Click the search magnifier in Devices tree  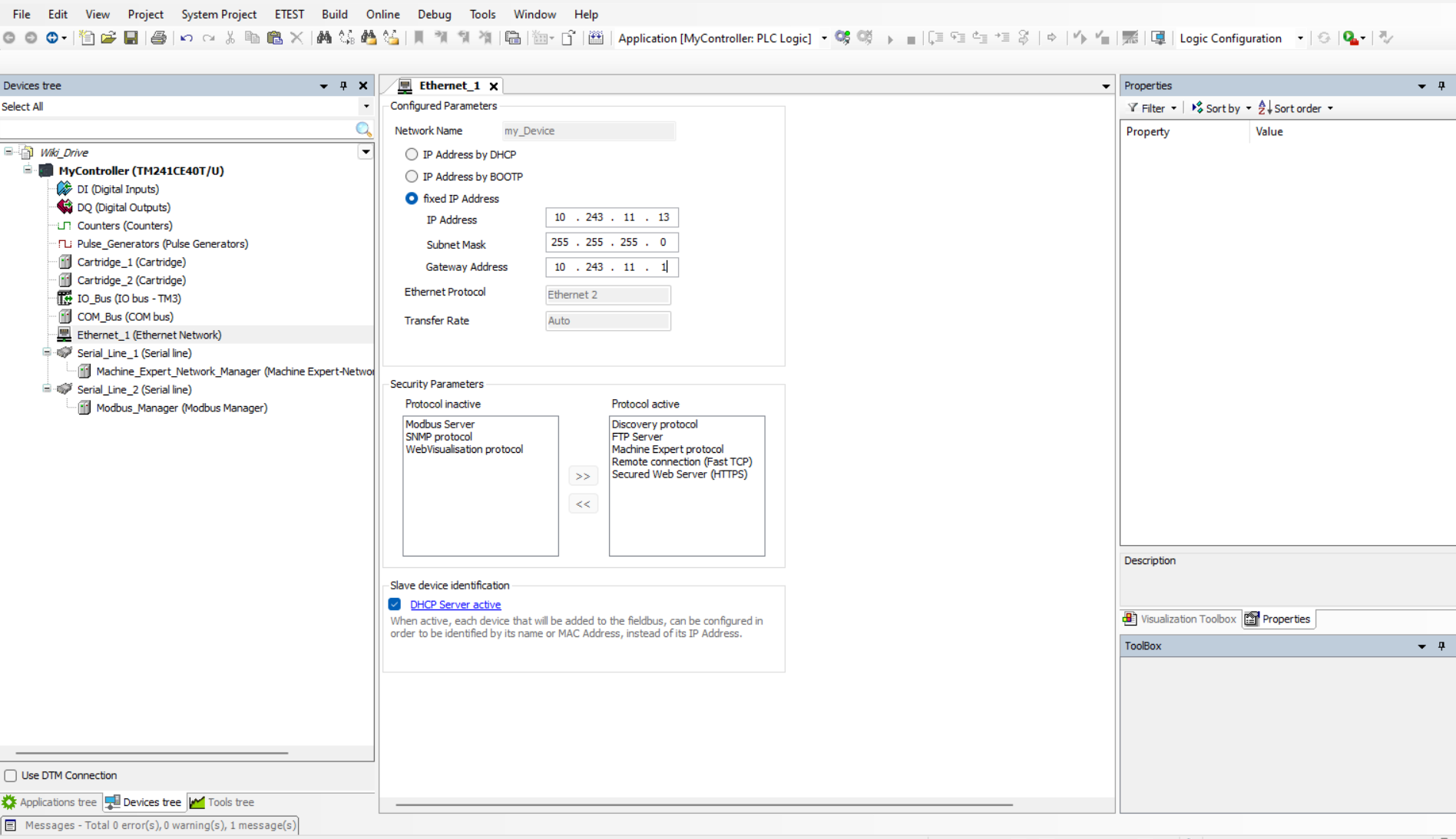tap(363, 129)
